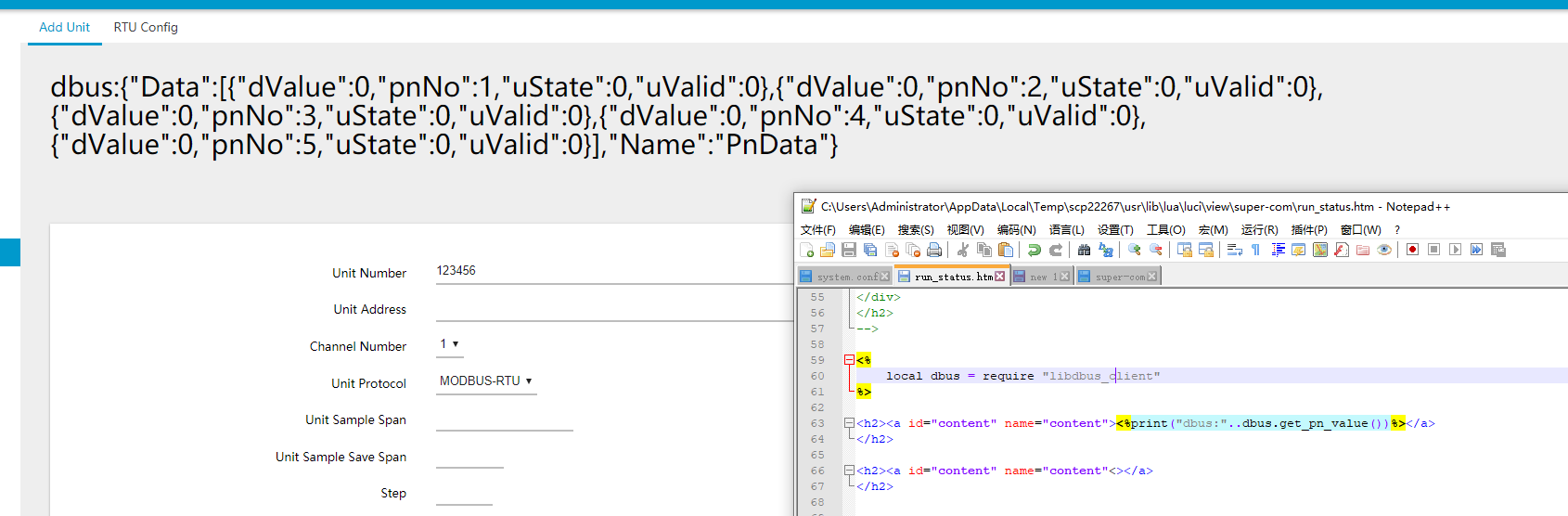1568x516 pixels.
Task: Select the RTU Config tab in web page
Action: click(146, 27)
